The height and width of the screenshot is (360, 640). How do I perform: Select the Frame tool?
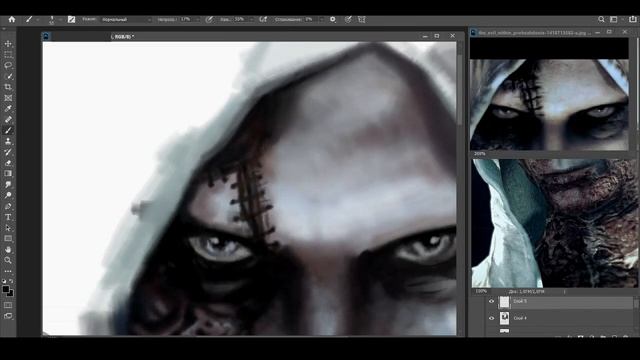(x=8, y=98)
